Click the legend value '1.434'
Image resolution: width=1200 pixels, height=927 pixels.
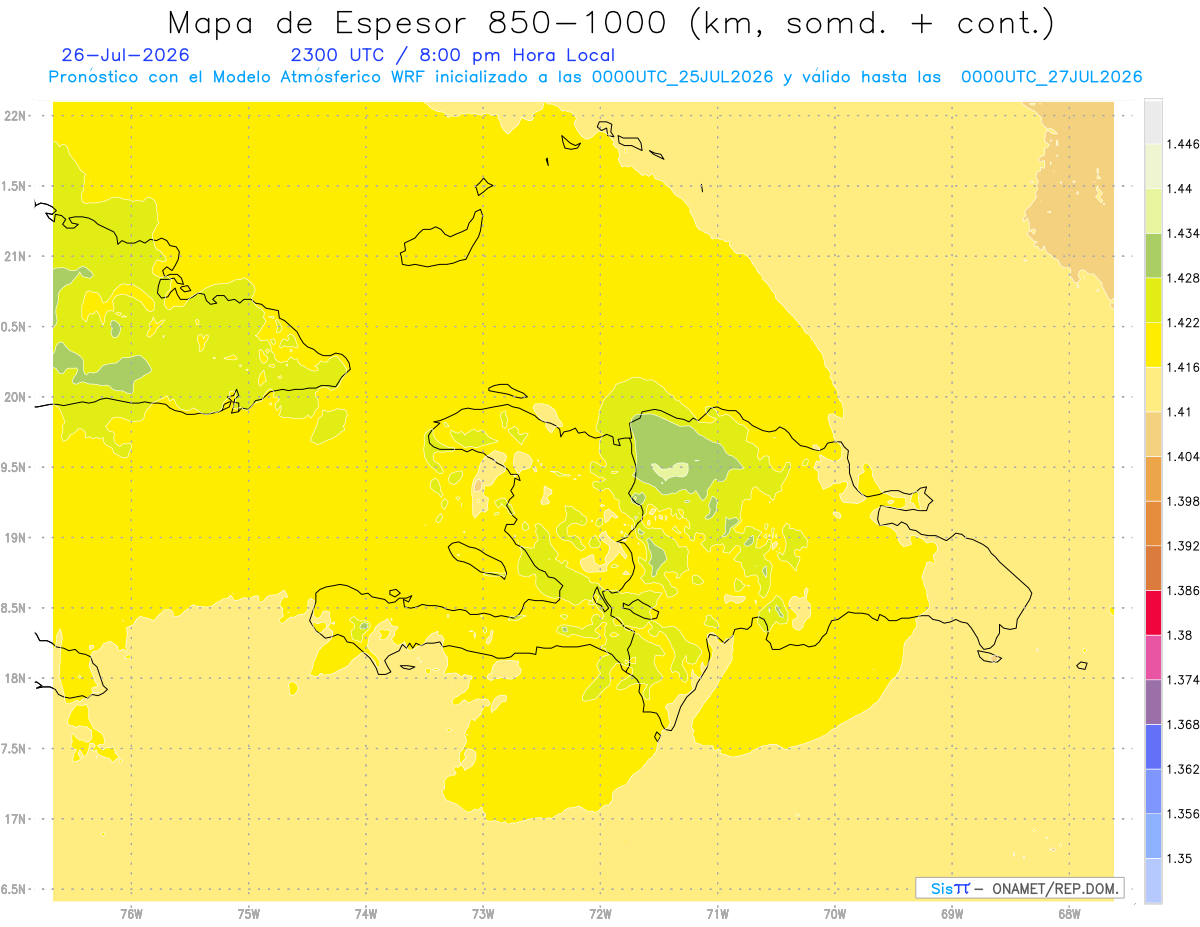[1183, 233]
